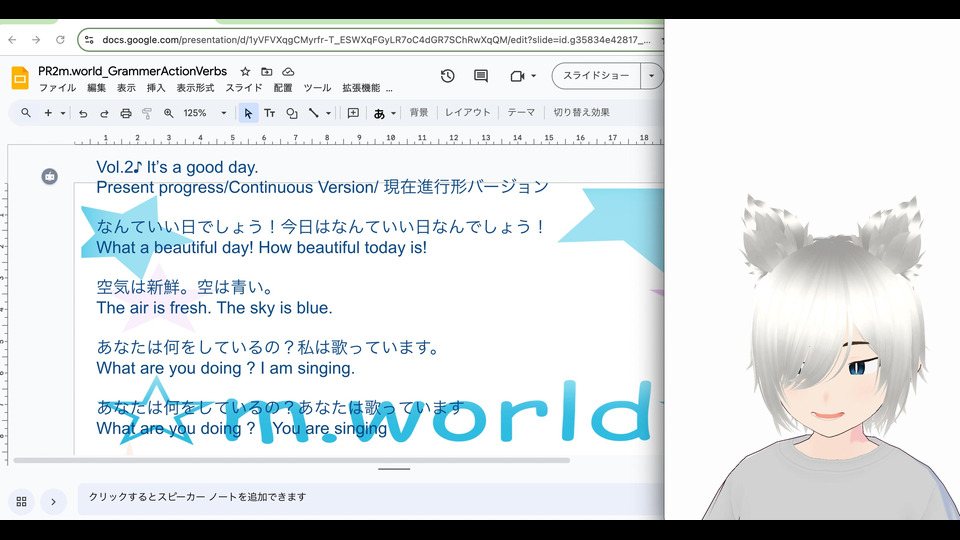Click the undo arrow

83,113
